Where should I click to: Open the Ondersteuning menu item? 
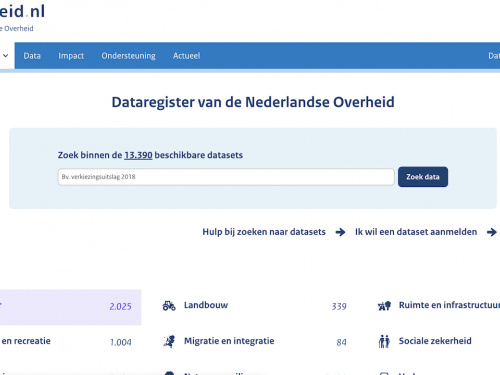click(128, 56)
